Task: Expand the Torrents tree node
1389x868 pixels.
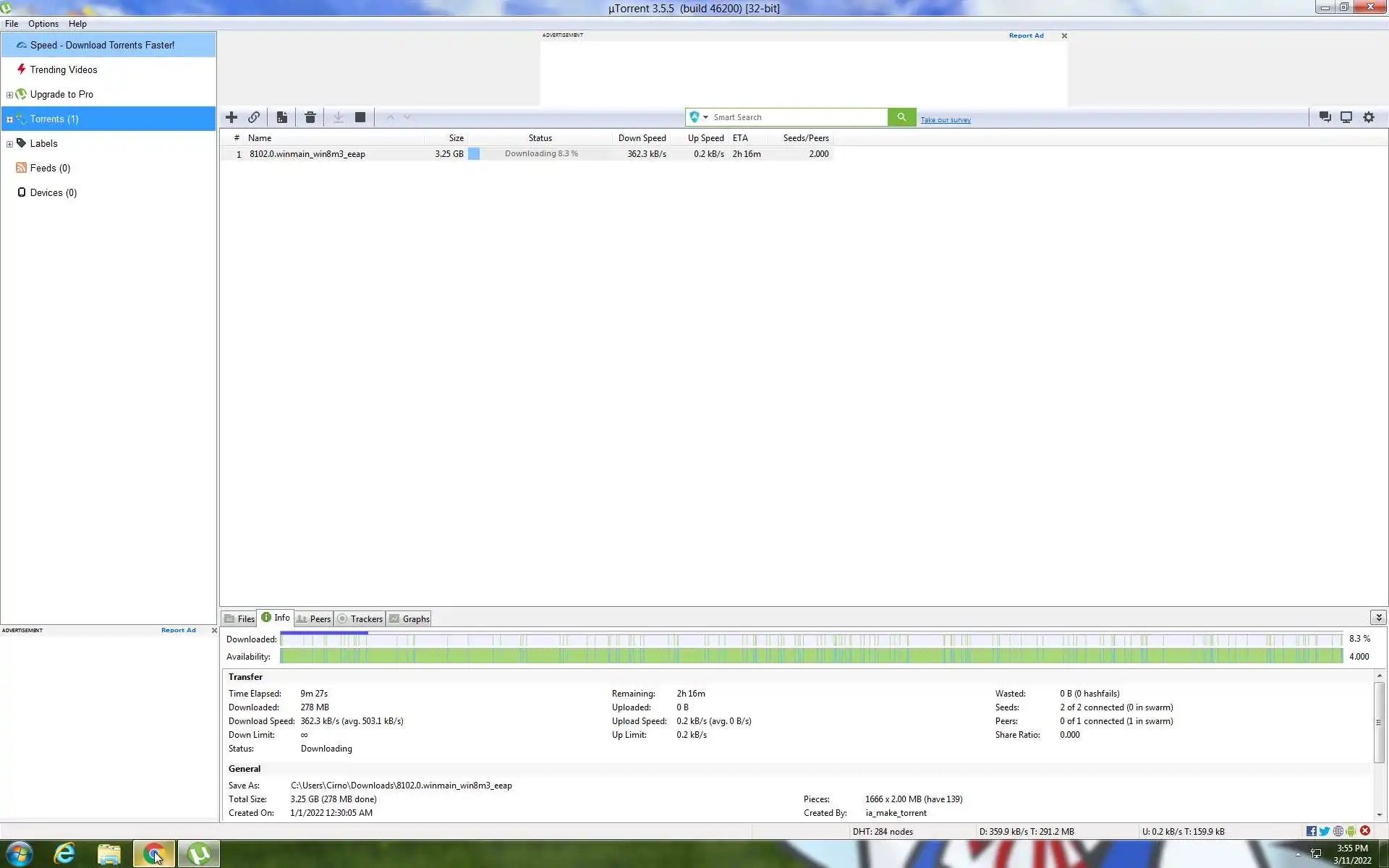Action: click(x=9, y=119)
